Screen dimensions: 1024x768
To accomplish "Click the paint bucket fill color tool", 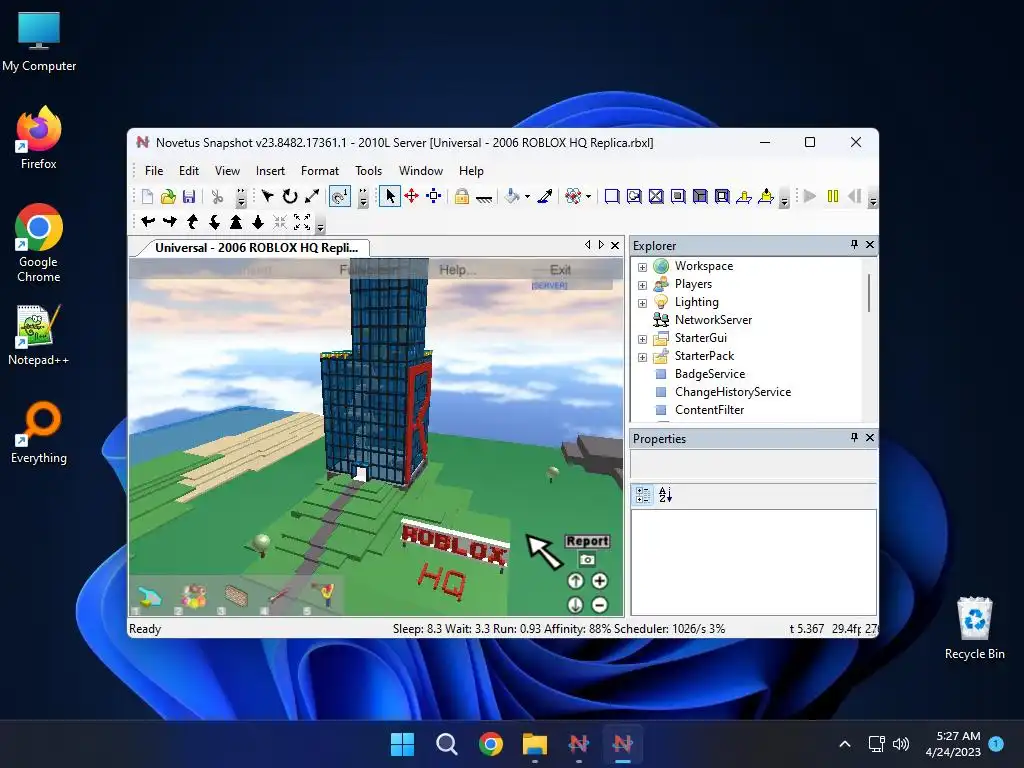I will [x=513, y=196].
